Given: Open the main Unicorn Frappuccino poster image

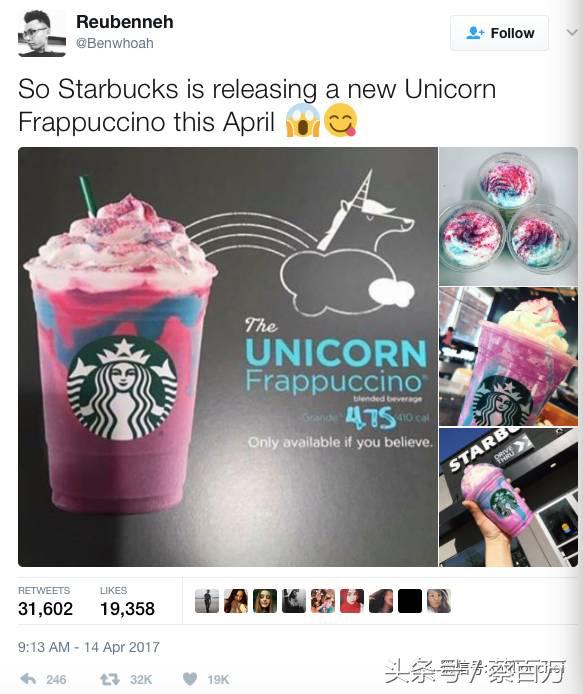Looking at the screenshot, I should [x=228, y=357].
